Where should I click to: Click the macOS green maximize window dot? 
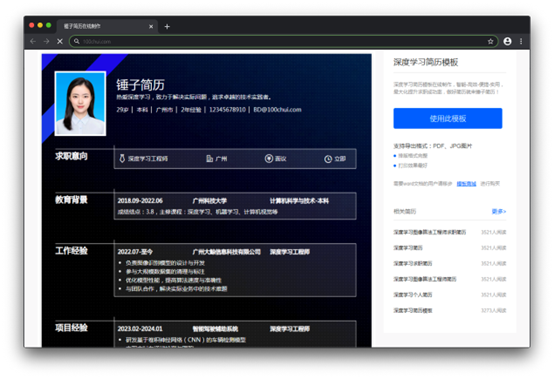[x=48, y=25]
